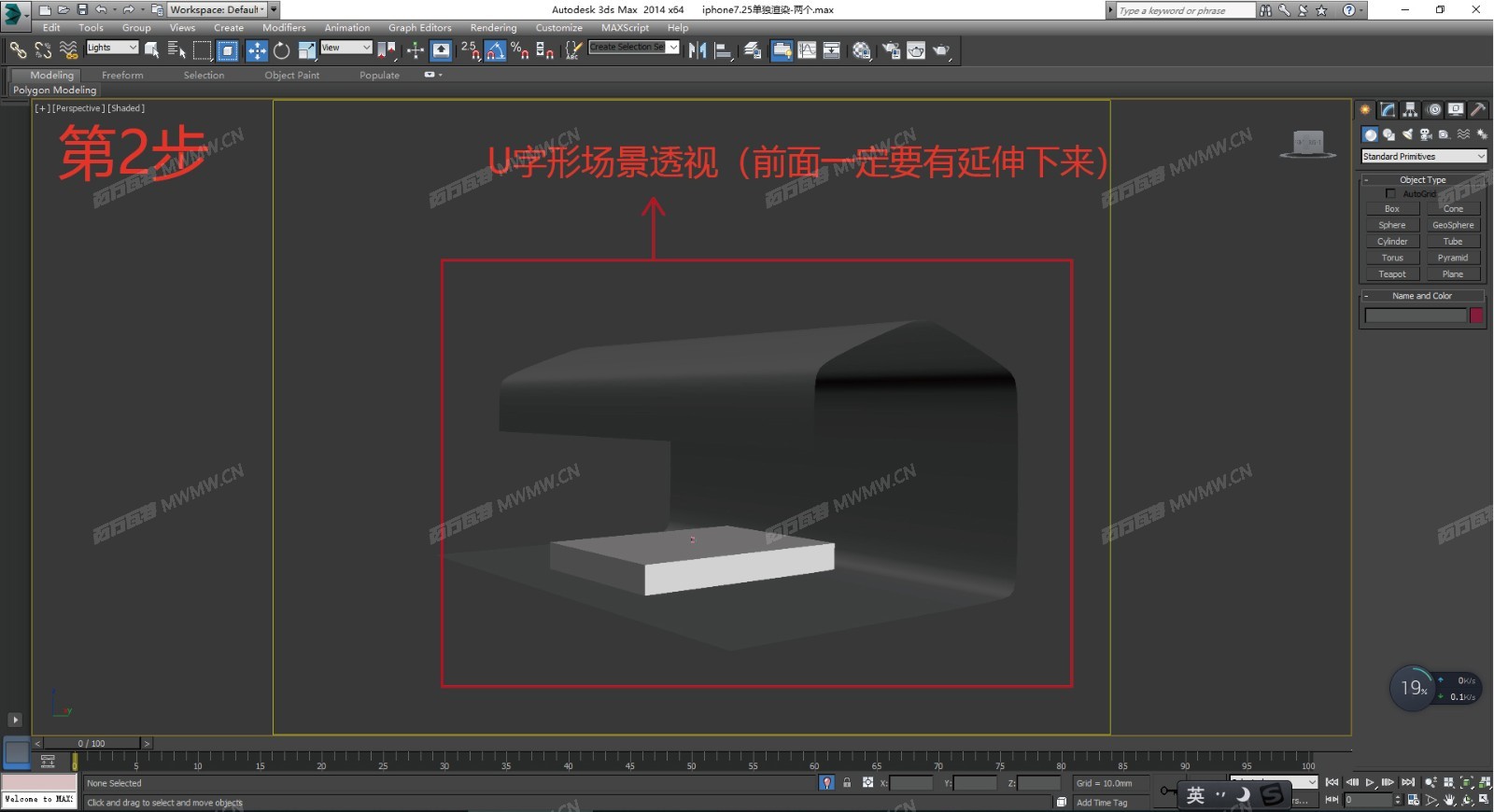Toggle 2.5D Snaps
Screen dimensions: 1494x812
click(x=471, y=50)
